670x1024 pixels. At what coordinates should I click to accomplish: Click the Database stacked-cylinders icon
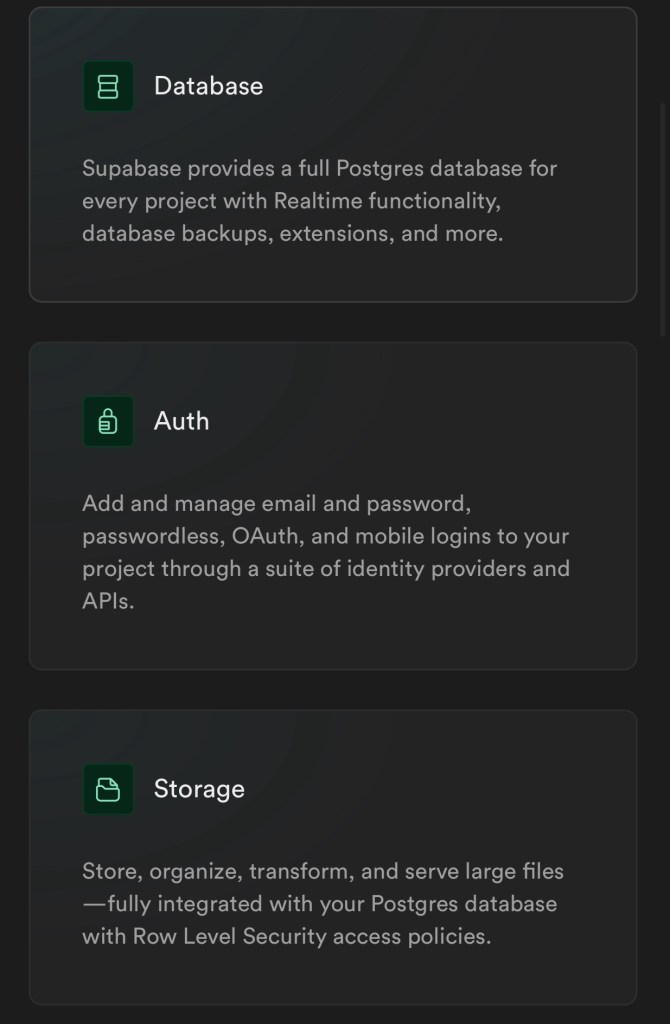[x=108, y=86]
